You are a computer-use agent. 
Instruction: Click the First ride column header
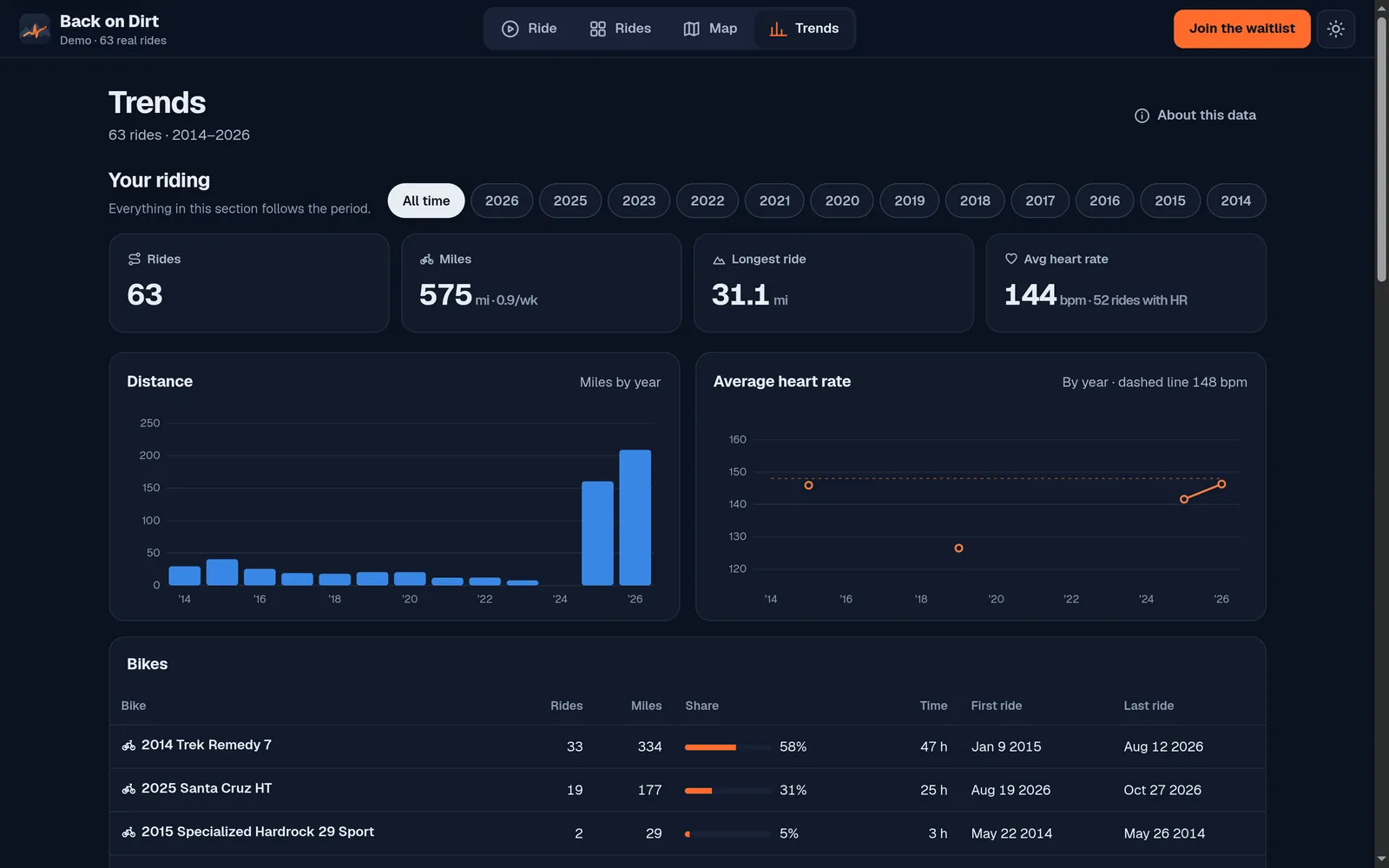click(x=997, y=706)
